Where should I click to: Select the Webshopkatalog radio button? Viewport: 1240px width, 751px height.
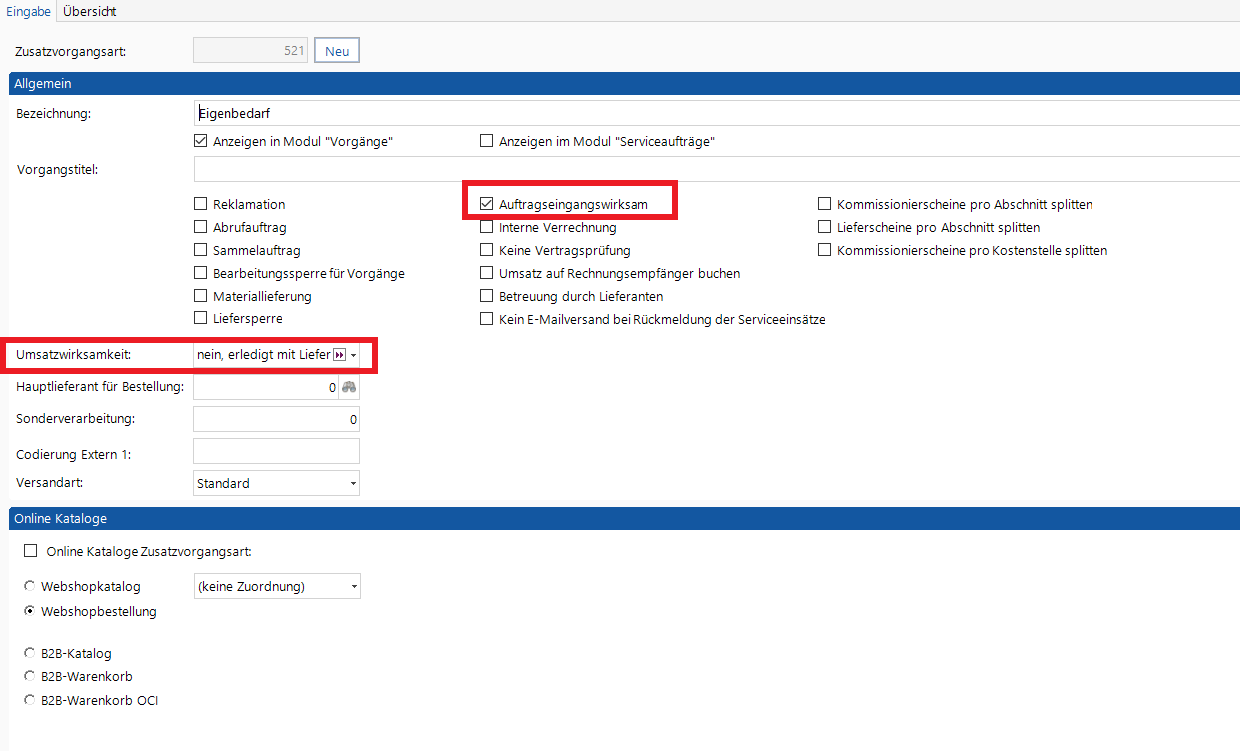30,586
